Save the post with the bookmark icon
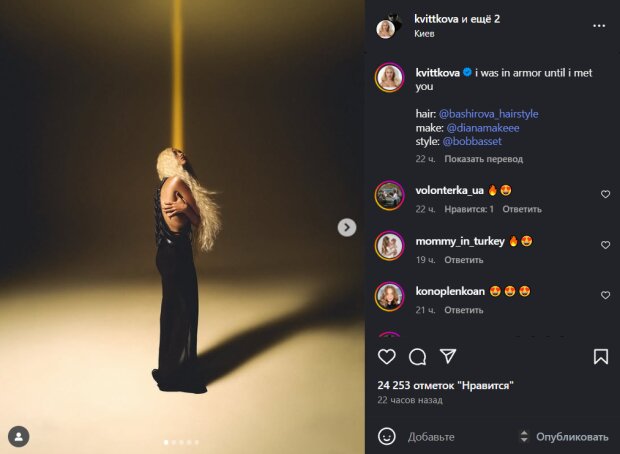620x454 pixels. click(601, 357)
